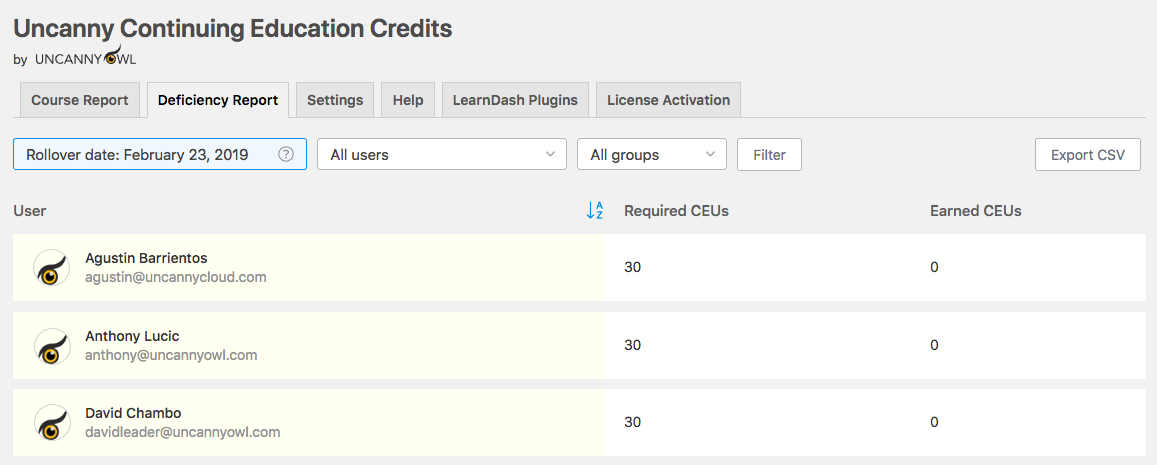
Task: Open the LearnDash Plugins tab
Action: pos(515,100)
